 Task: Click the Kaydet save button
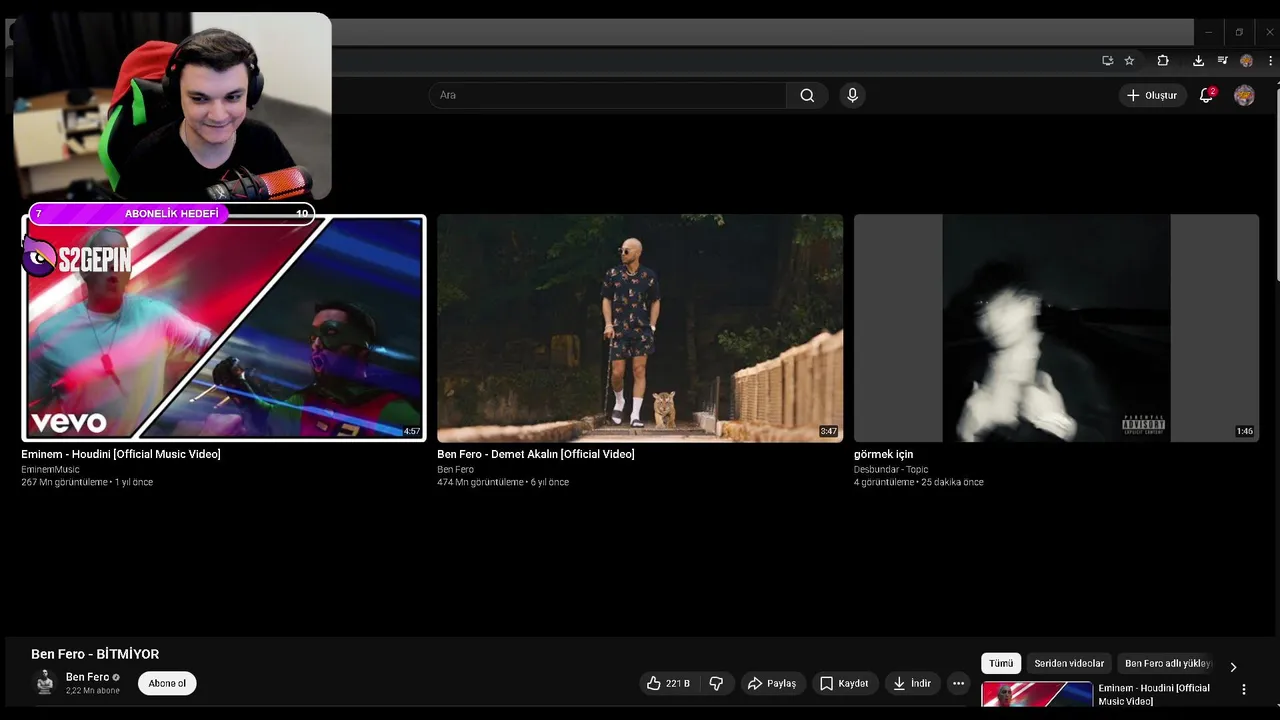845,683
